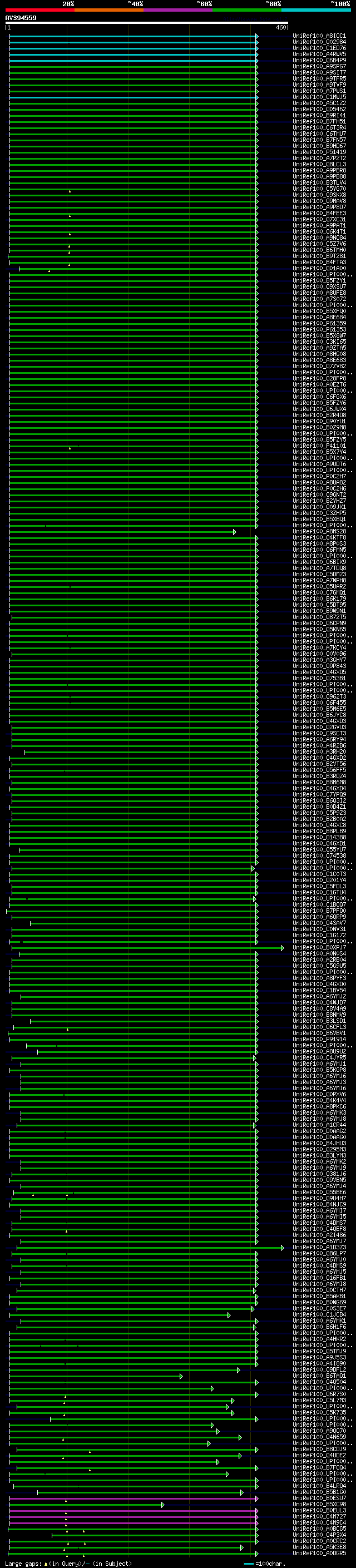Select the query label AV394559
Screen dimensions: 356x1568
(x=21, y=18)
